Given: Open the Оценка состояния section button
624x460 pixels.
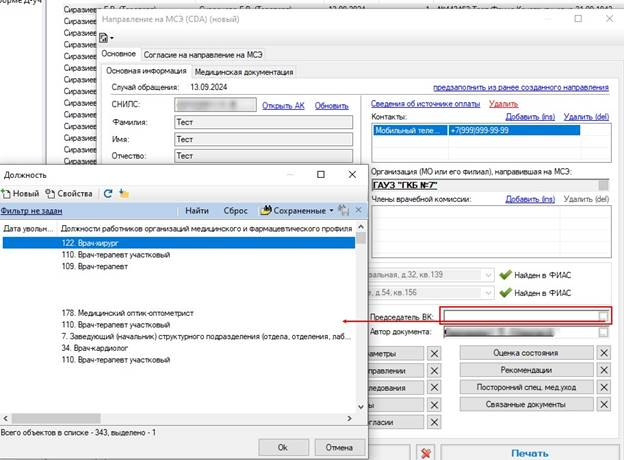Looking at the screenshot, I should coord(526,353).
